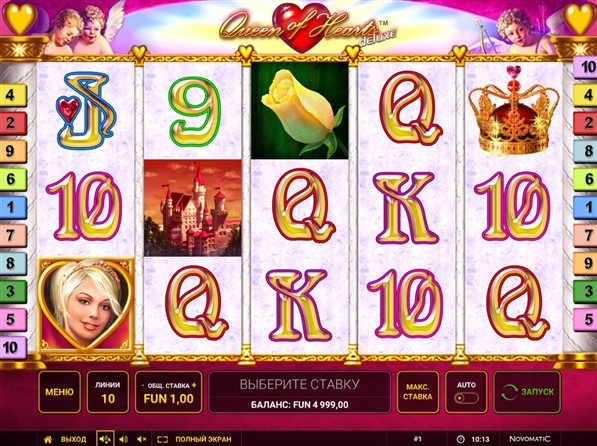
Task: Click the ВЫХОД exit link
Action: coord(73,439)
